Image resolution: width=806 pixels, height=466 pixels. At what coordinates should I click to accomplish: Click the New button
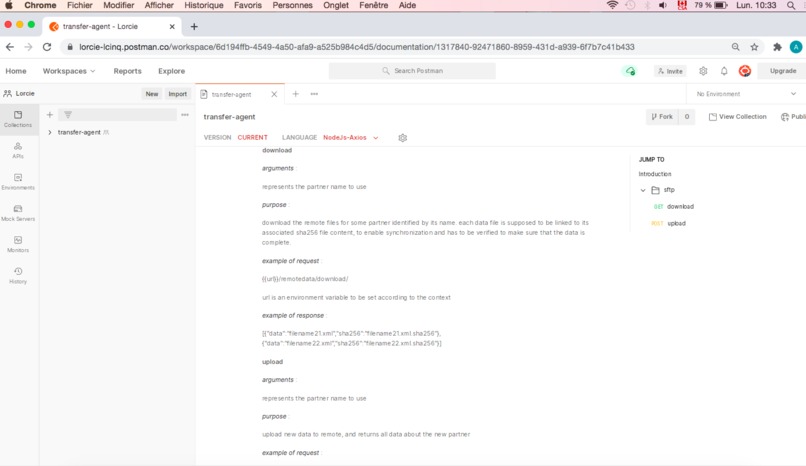click(152, 94)
